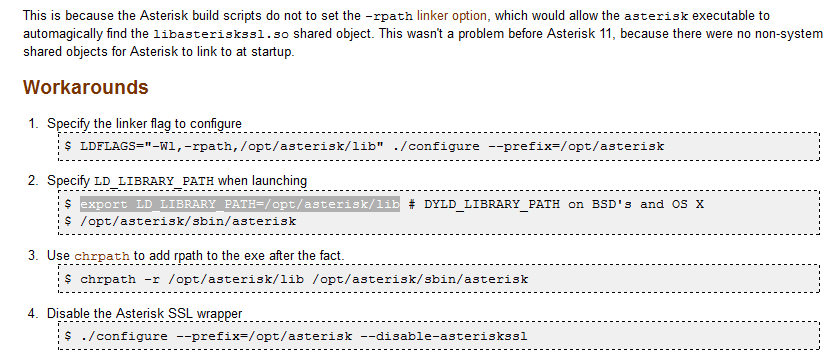
Task: Click 'when launching' text in step 2
Action: [262, 181]
